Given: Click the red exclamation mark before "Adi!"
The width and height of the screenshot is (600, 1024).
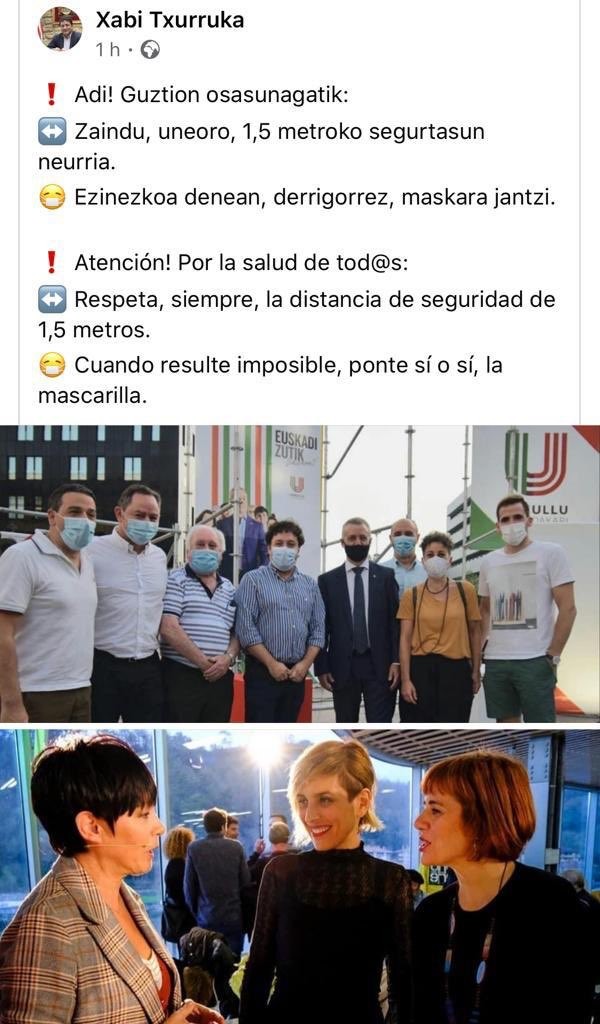Looking at the screenshot, I should 52,95.
